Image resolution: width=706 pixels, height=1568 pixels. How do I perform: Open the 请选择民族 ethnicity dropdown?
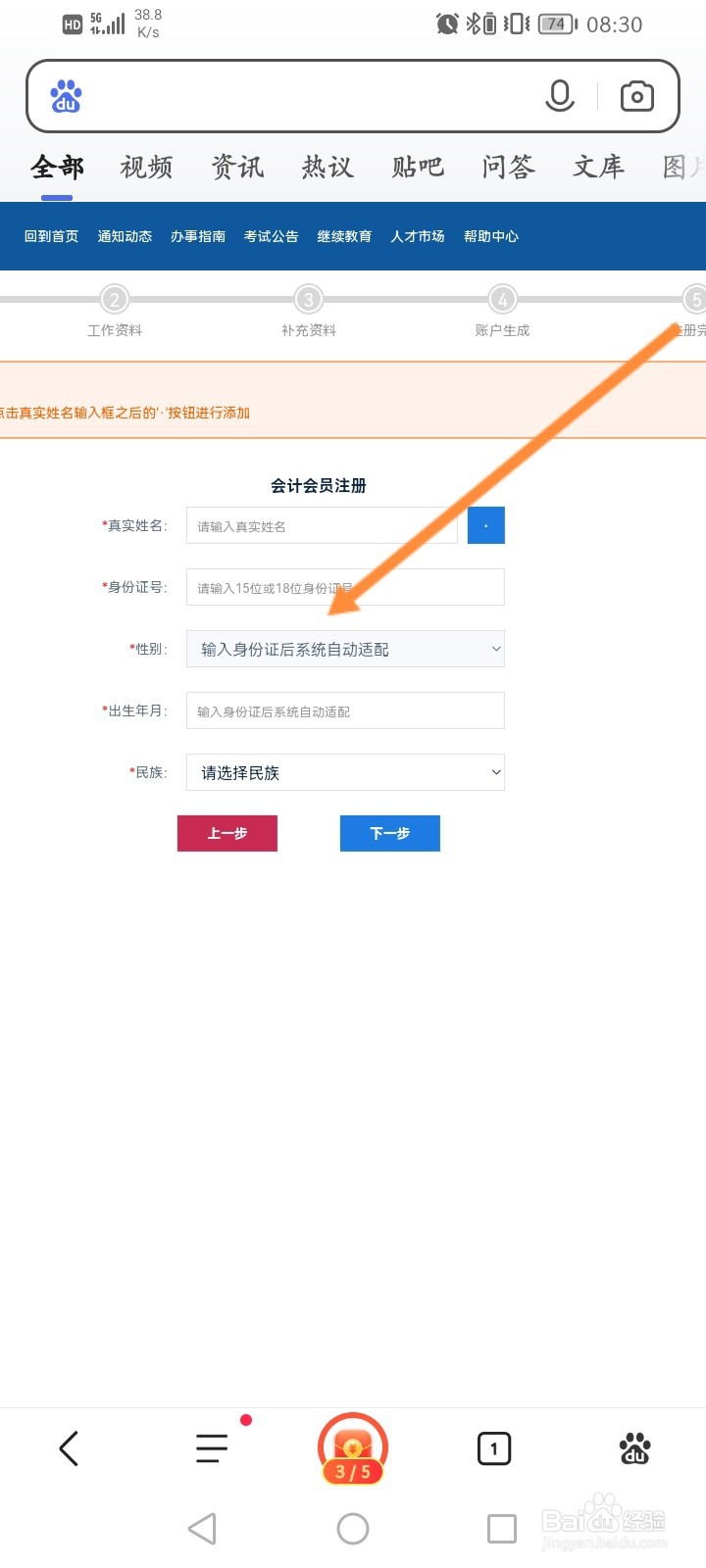coord(345,772)
